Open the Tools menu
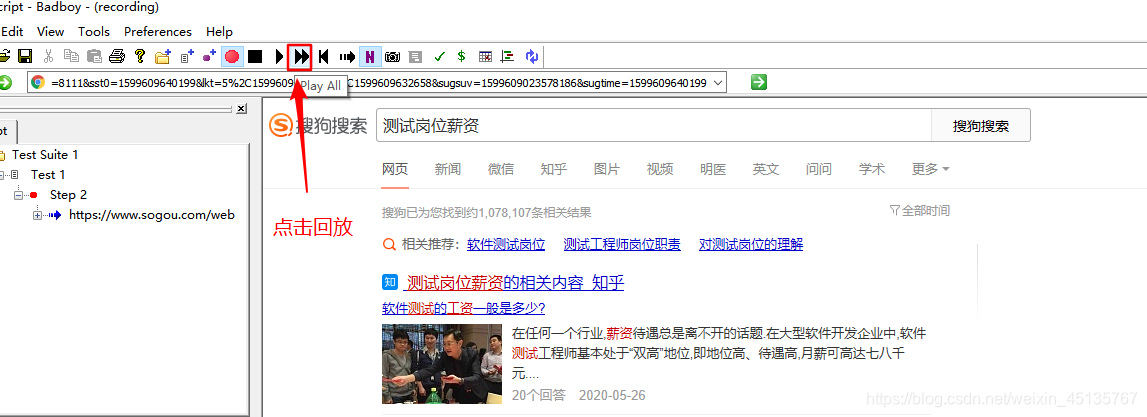1147x417 pixels. pos(94,31)
